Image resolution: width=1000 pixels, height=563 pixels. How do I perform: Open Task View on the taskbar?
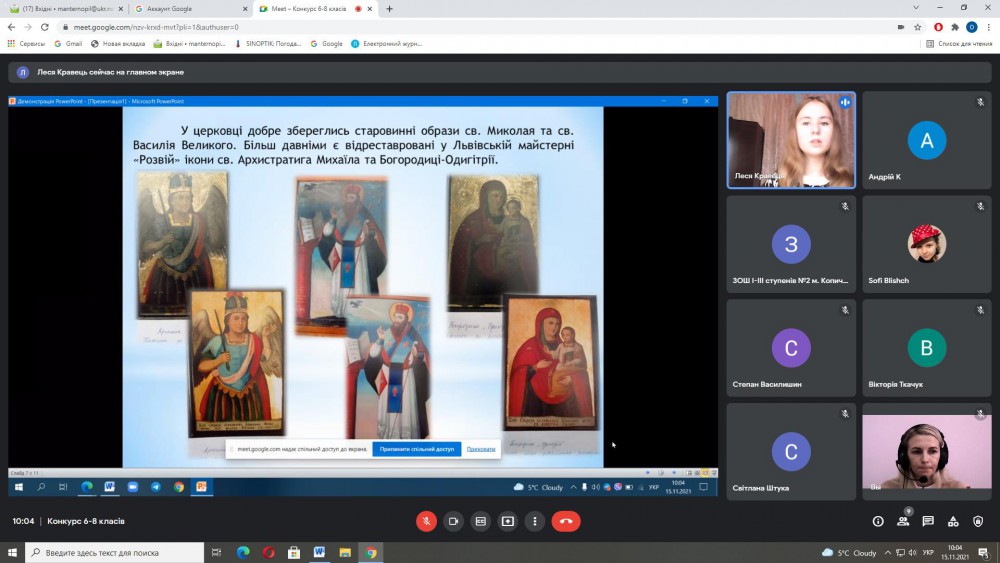(216, 552)
